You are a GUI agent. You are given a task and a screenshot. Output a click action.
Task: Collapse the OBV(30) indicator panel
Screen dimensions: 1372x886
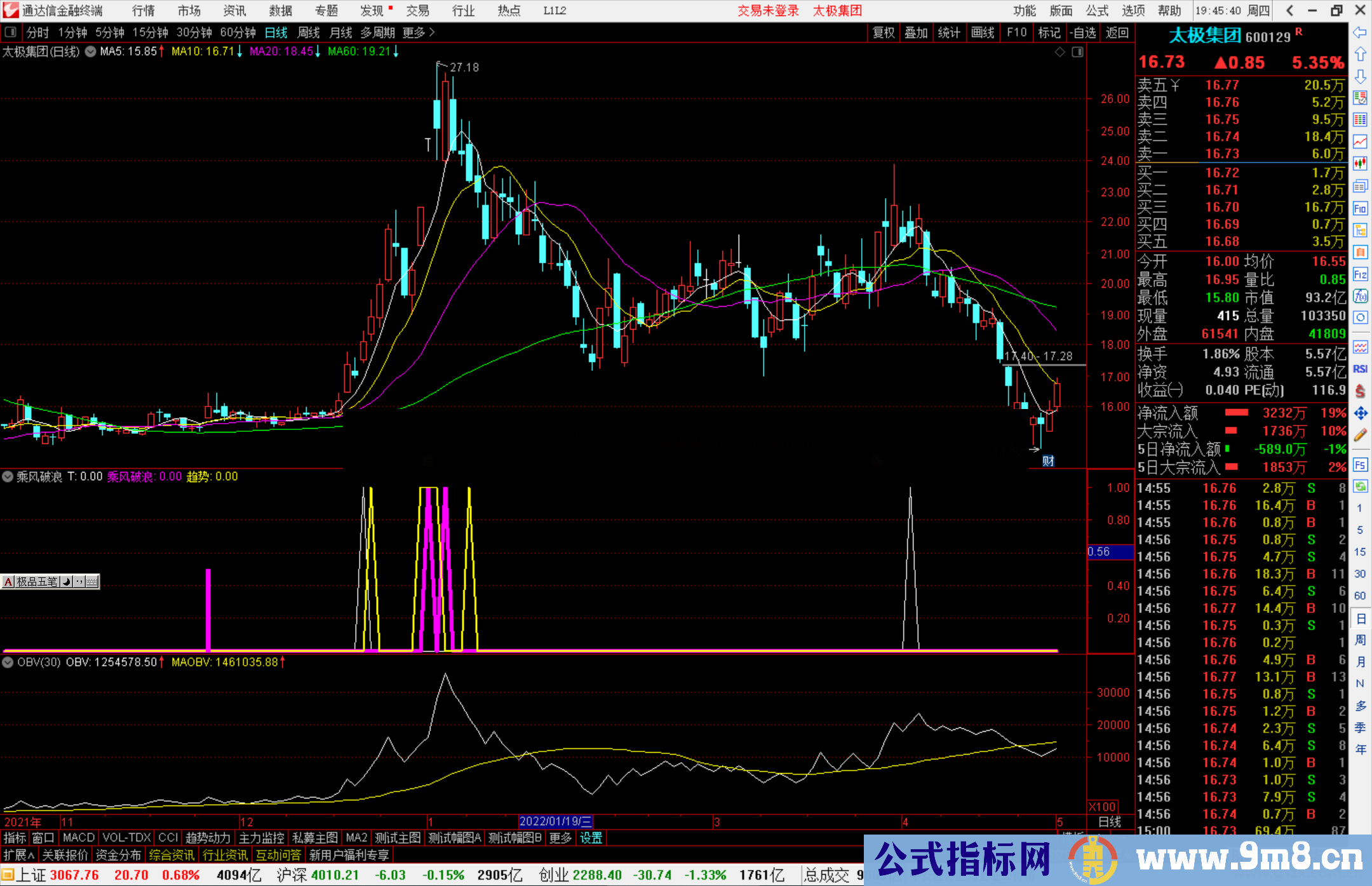[8, 662]
